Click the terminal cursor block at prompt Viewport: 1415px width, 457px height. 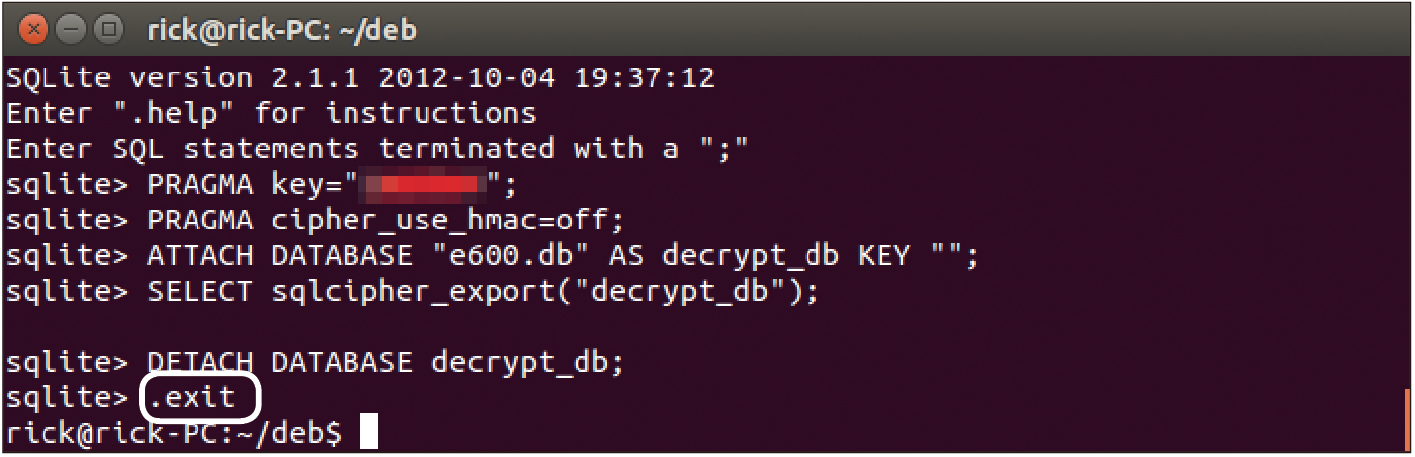click(x=368, y=433)
